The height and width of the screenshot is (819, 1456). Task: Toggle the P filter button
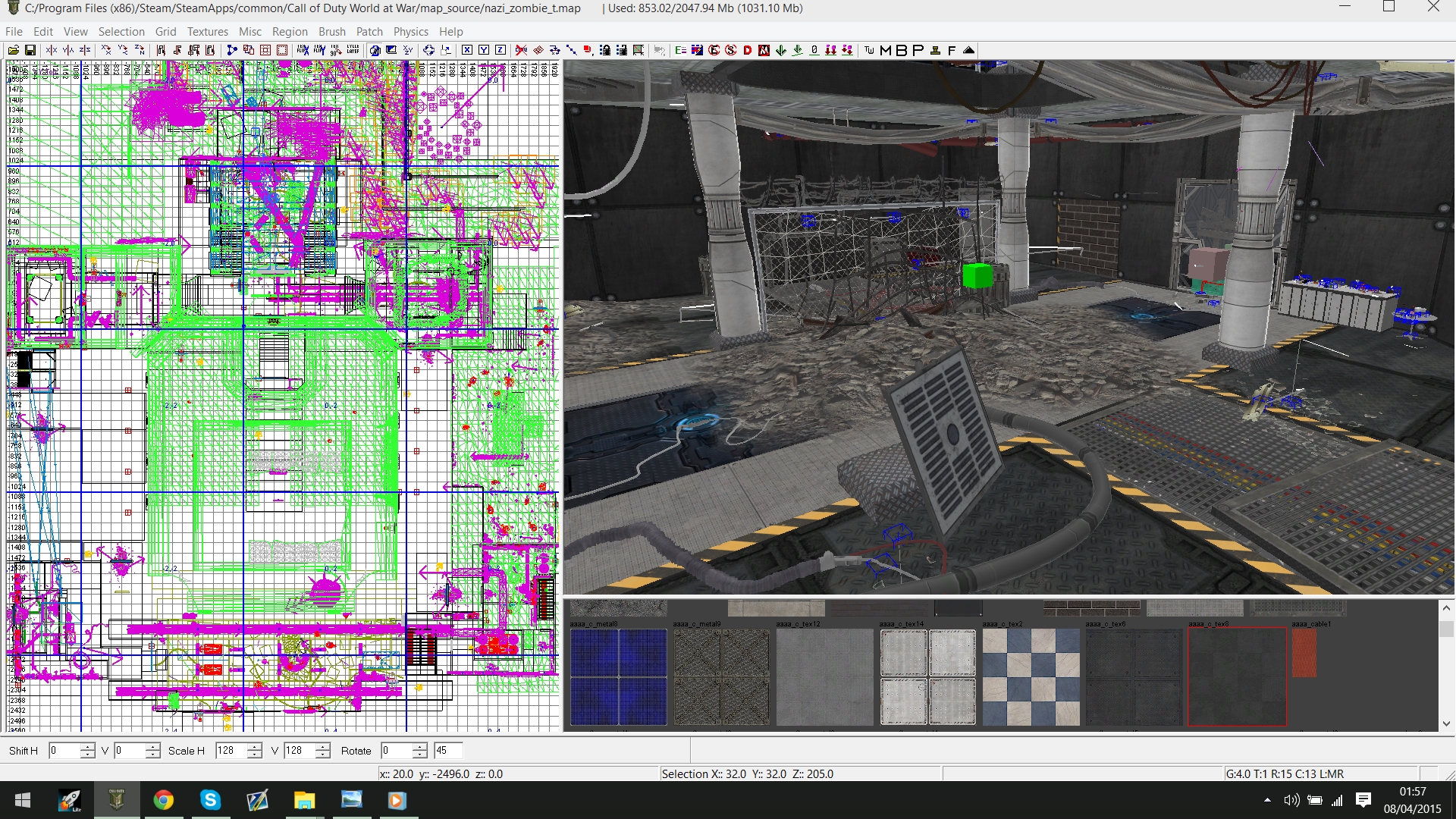(x=918, y=50)
